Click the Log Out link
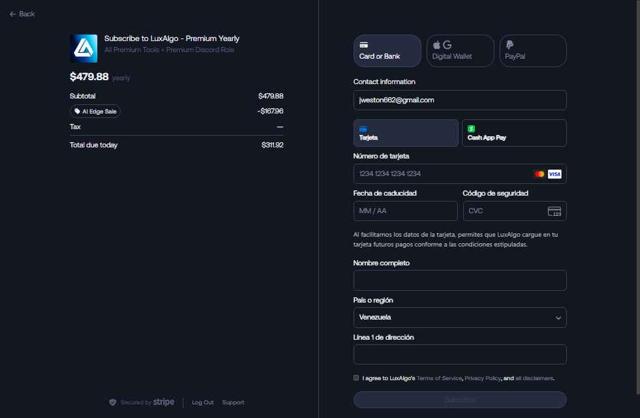Viewport: 640px width, 418px height. 202,402
